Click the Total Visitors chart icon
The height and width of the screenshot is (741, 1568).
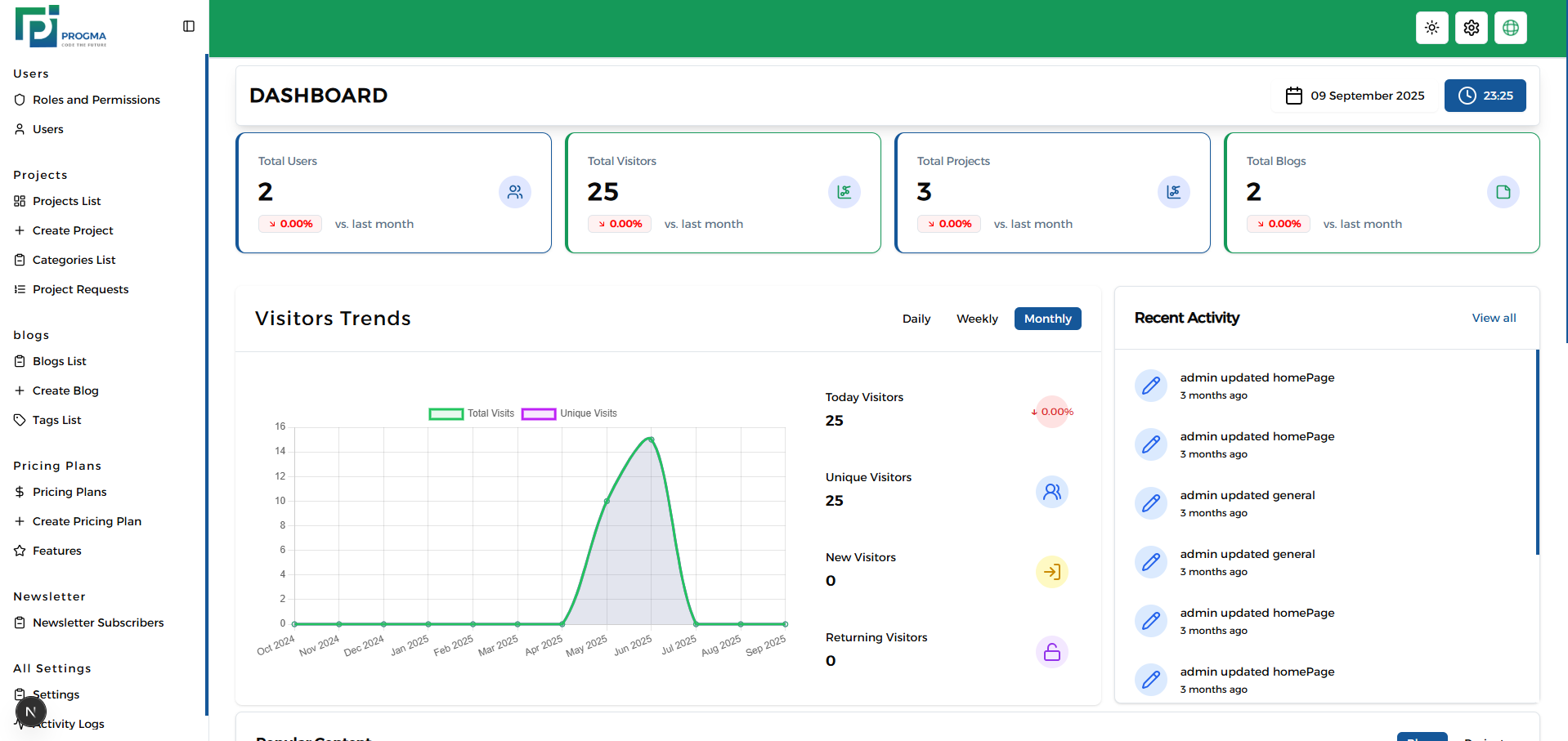[844, 192]
